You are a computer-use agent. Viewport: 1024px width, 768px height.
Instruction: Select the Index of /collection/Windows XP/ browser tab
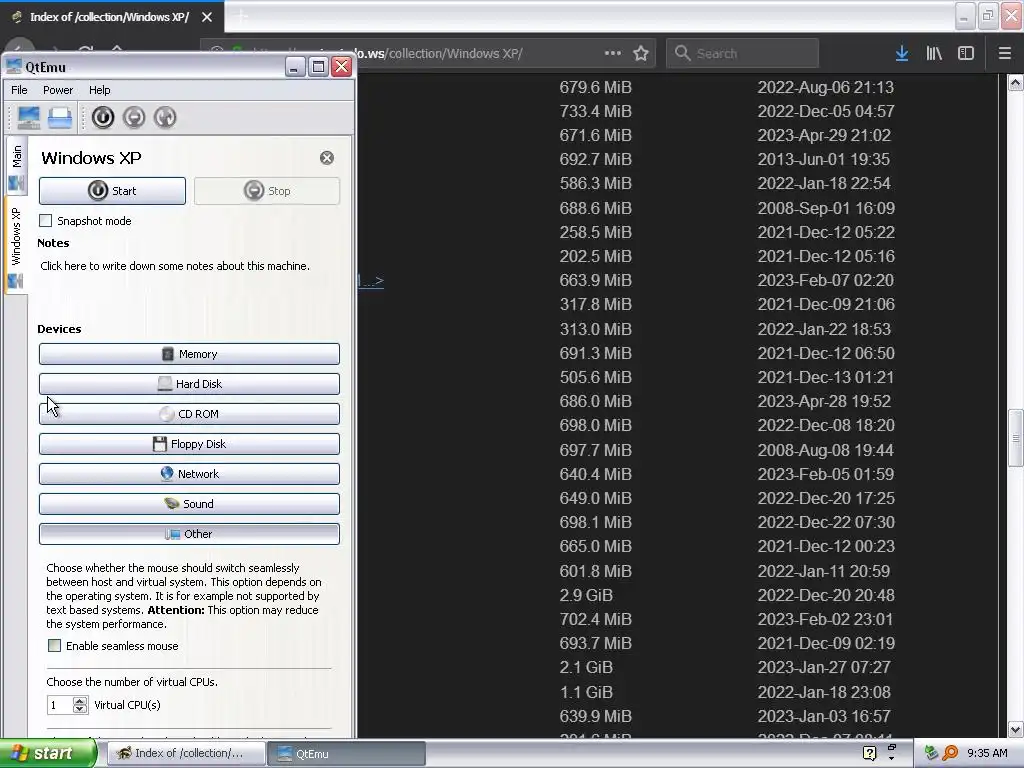click(x=109, y=17)
